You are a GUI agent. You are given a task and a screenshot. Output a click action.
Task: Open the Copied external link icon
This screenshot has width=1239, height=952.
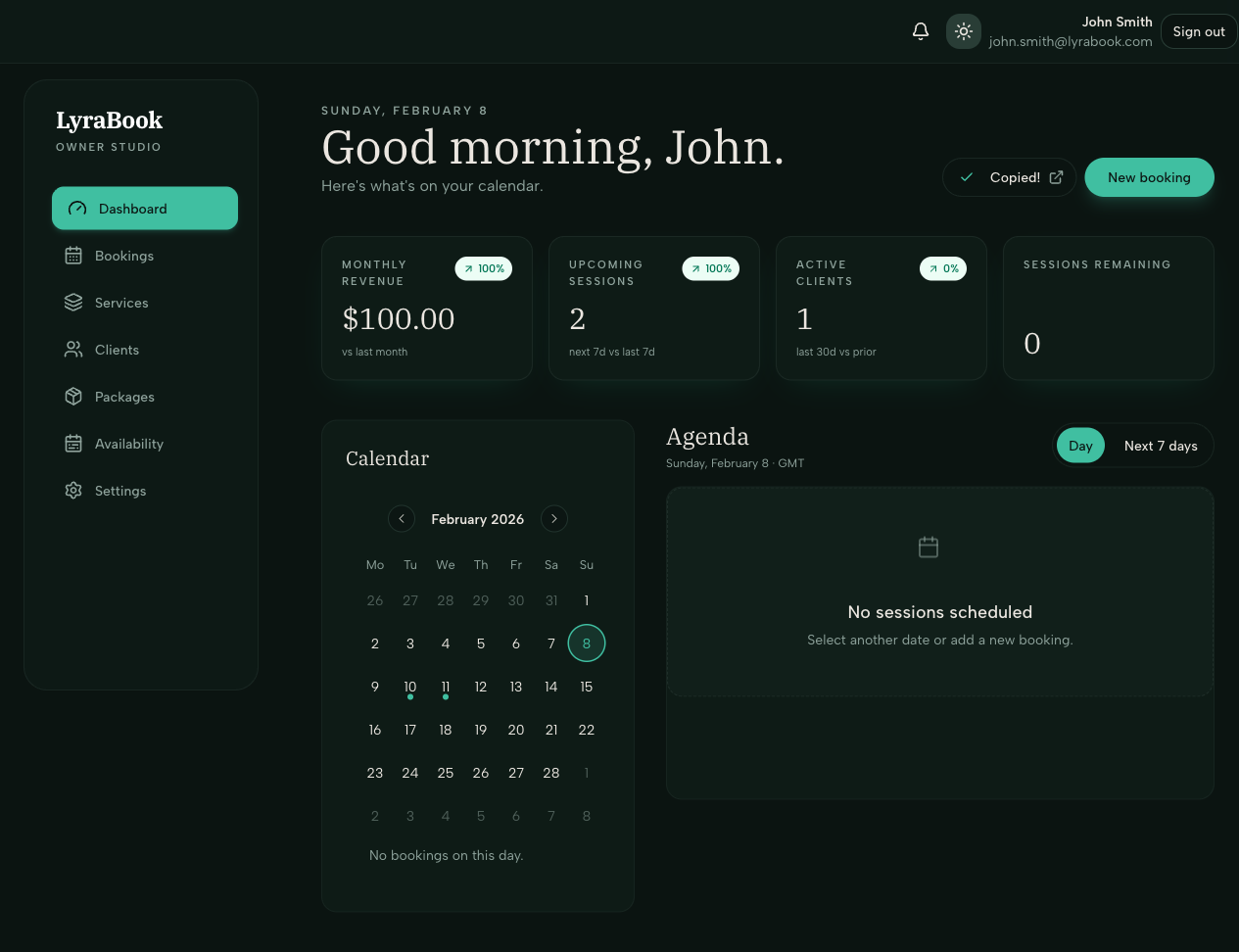point(1056,176)
